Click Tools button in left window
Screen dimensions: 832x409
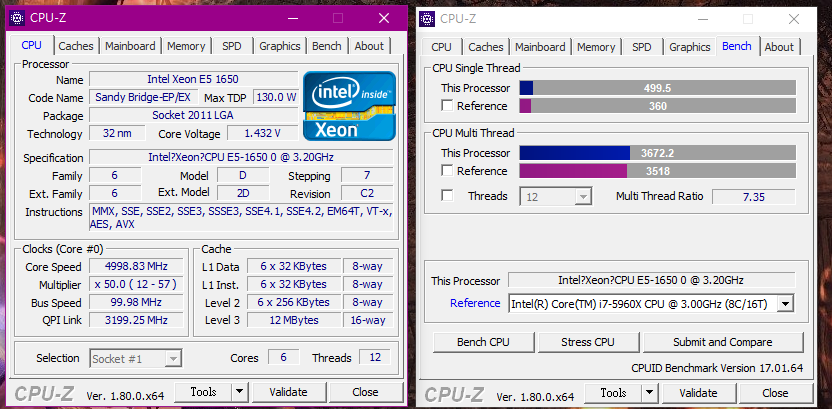click(x=203, y=392)
